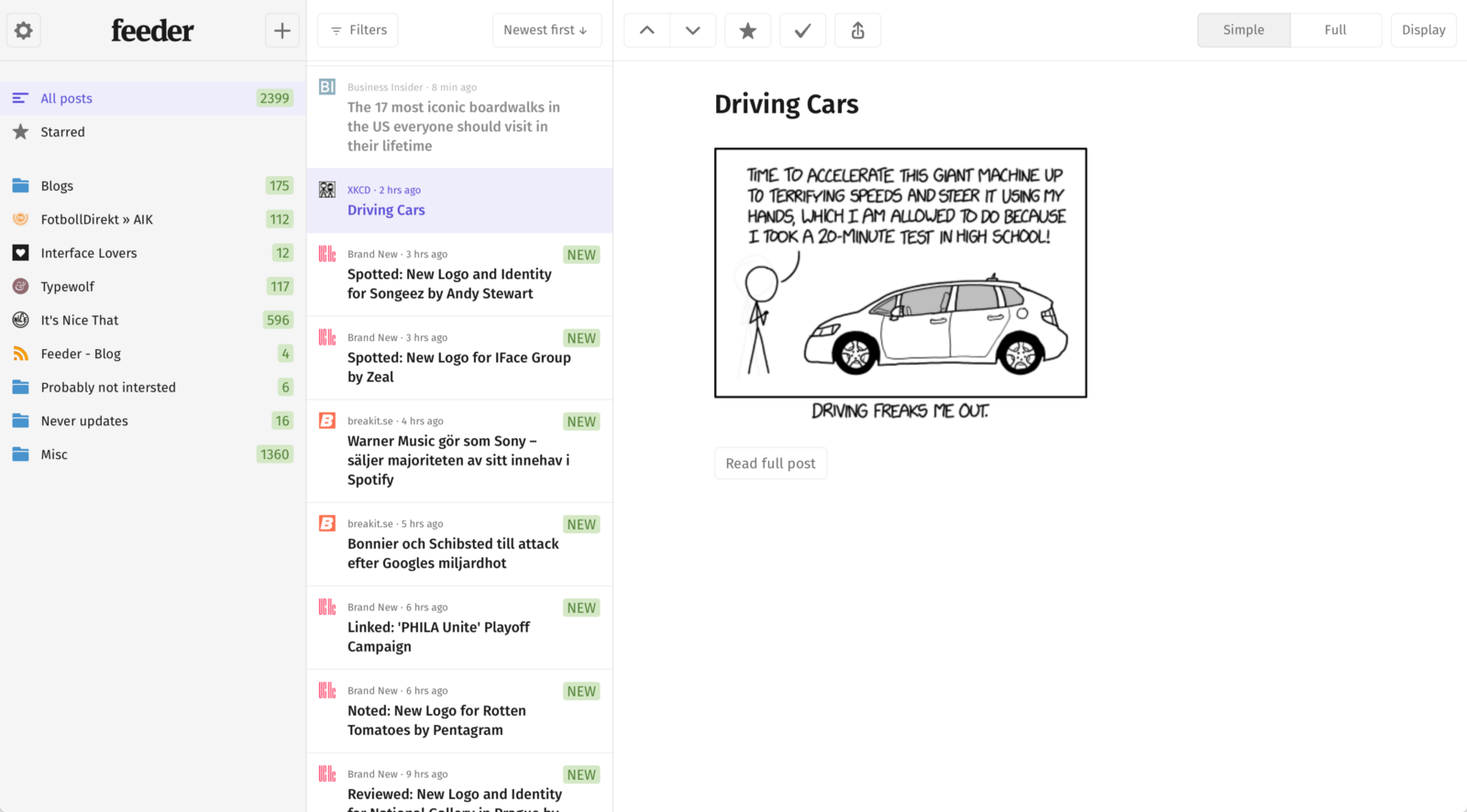Open the Blogs folder
Image resolution: width=1467 pixels, height=812 pixels.
click(x=153, y=186)
